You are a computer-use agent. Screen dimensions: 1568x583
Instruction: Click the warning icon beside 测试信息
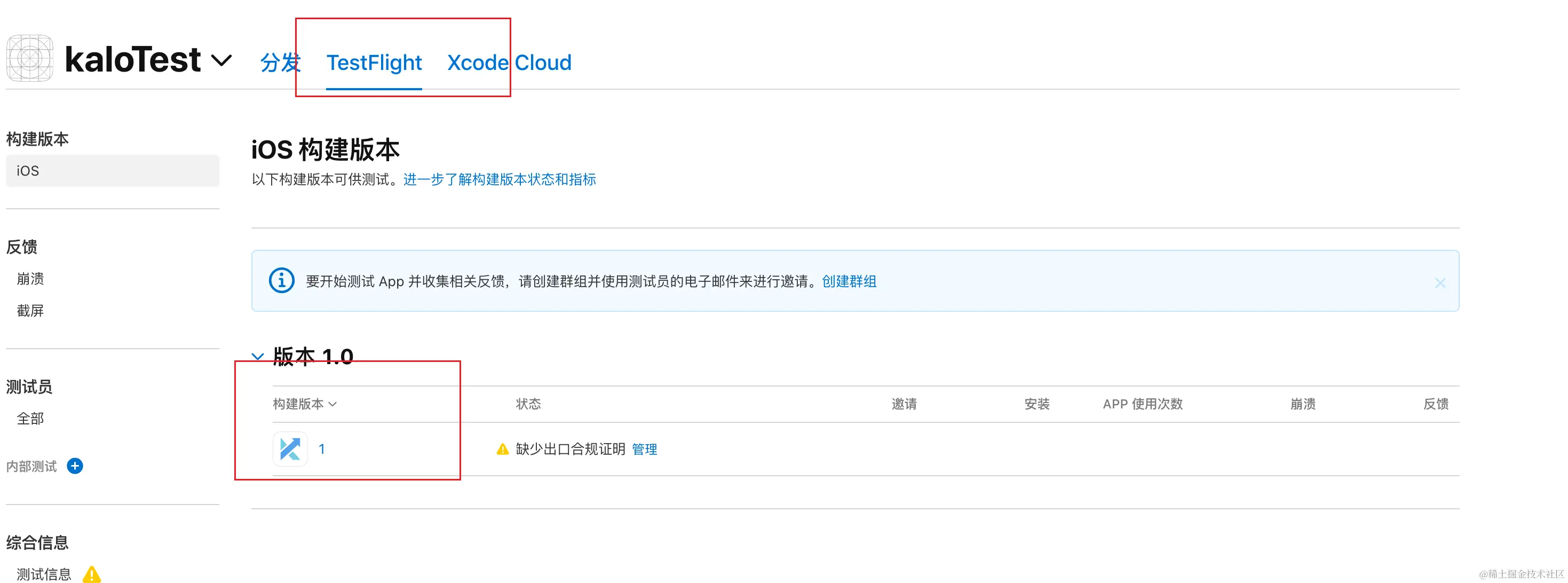coord(92,574)
